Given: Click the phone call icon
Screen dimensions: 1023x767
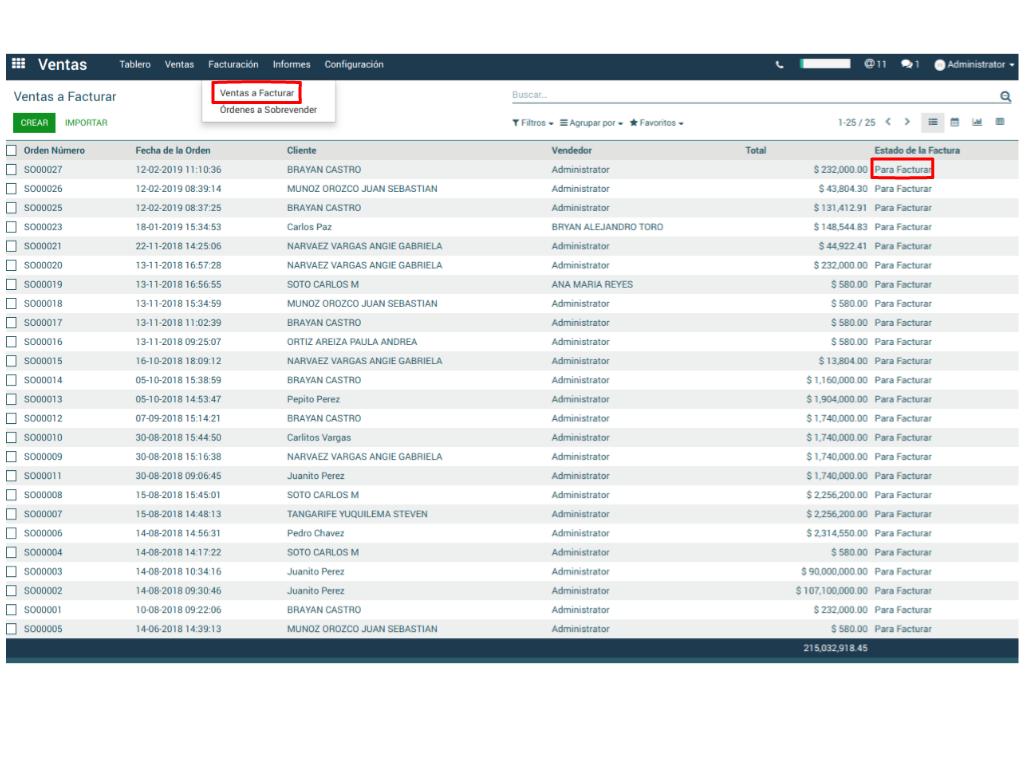Looking at the screenshot, I should [780, 65].
